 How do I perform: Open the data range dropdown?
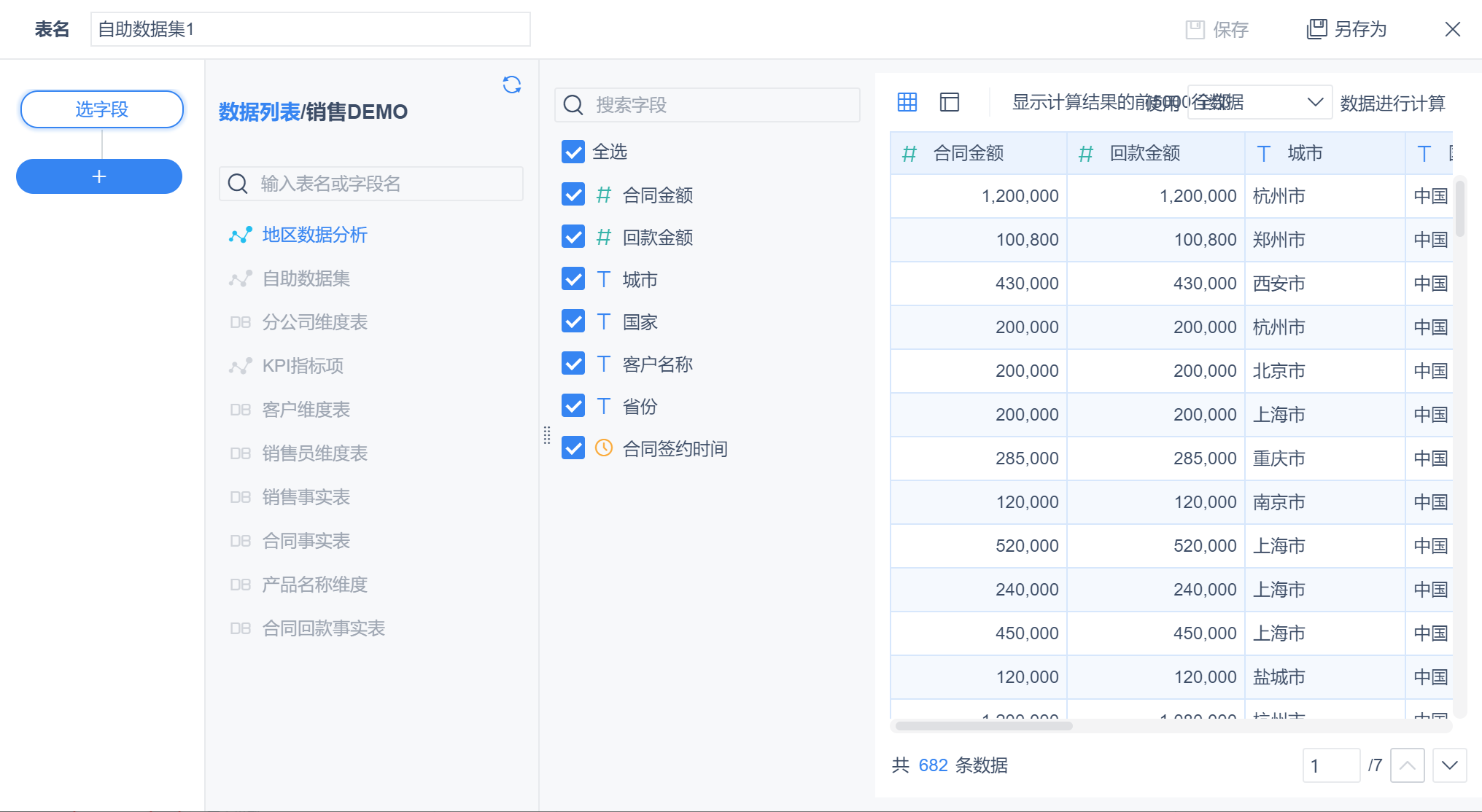pos(1259,102)
